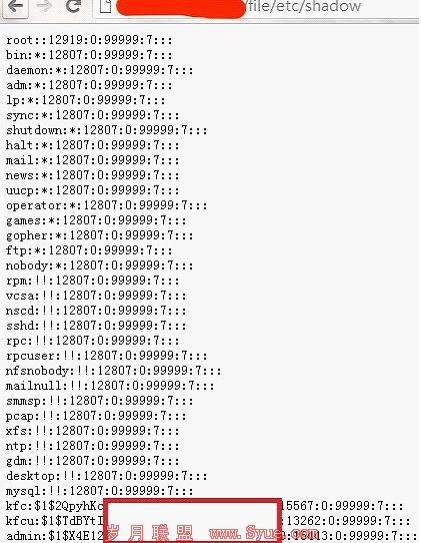This screenshot has width=421, height=543.
Task: Click the greyed-out forward arrow button
Action: (x=44, y=6)
